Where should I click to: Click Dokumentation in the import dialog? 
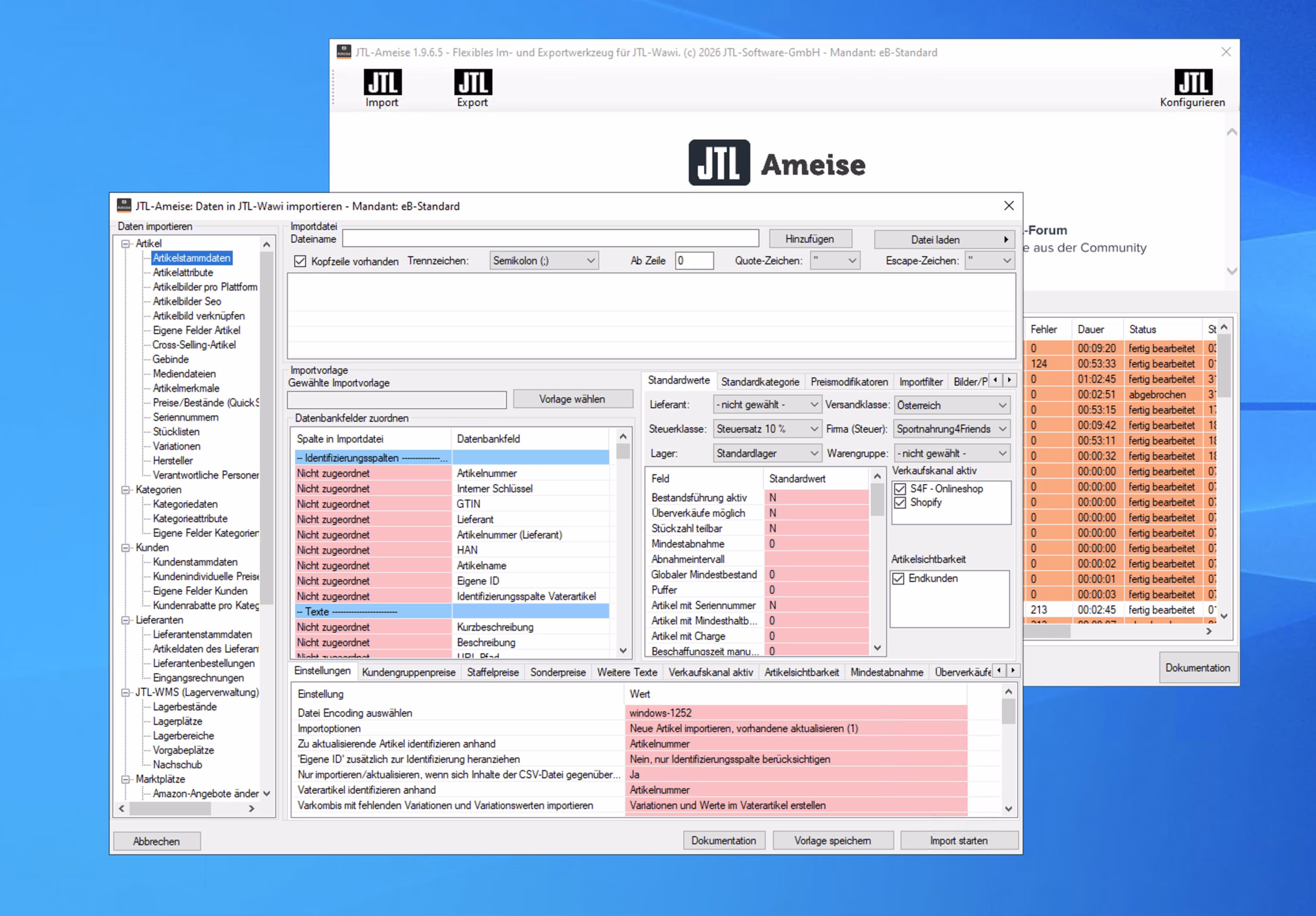[x=723, y=840]
